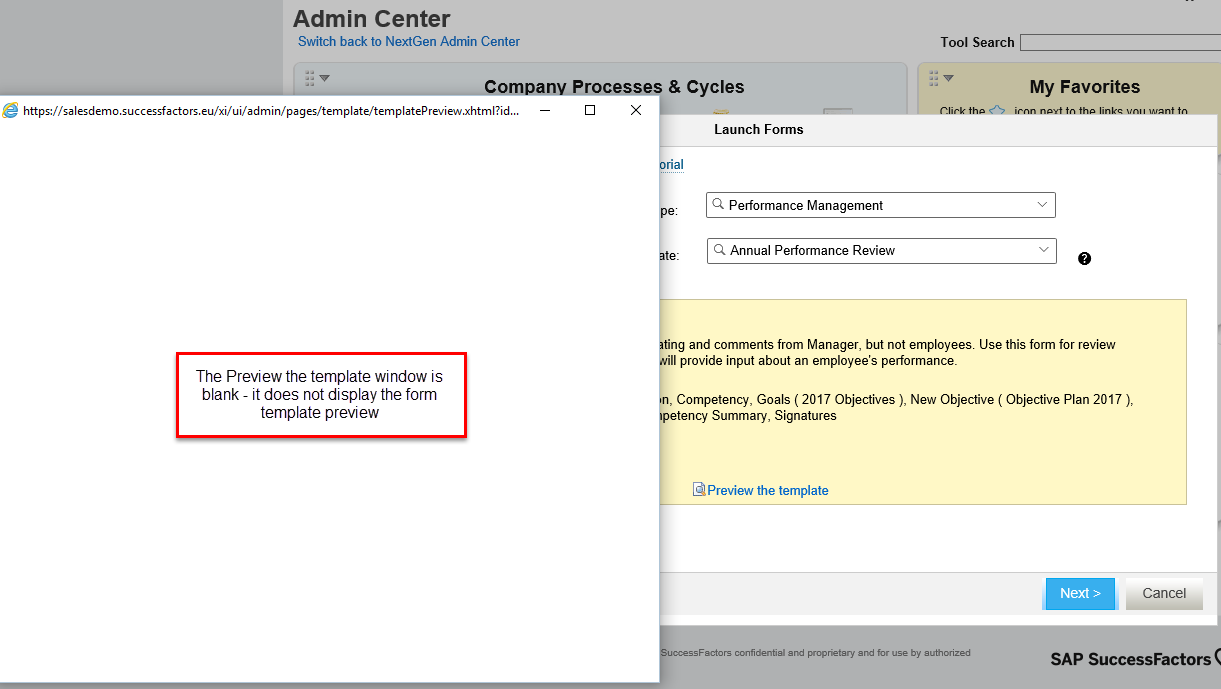Click Switch back to NextGen Admin Center
The height and width of the screenshot is (689, 1221).
(409, 41)
